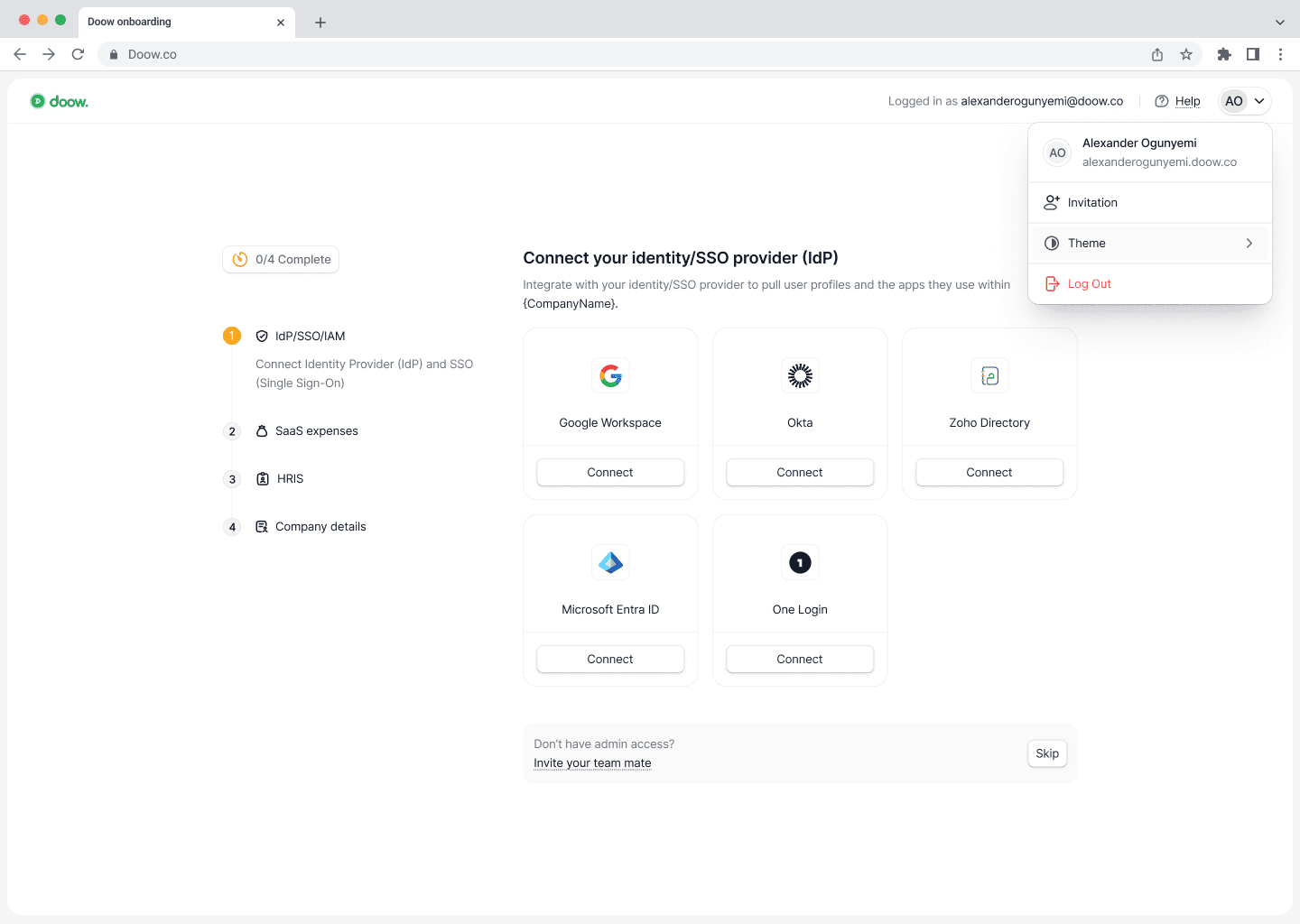The width and height of the screenshot is (1300, 924).
Task: Expand the Theme submenu chevron
Action: (1249, 243)
